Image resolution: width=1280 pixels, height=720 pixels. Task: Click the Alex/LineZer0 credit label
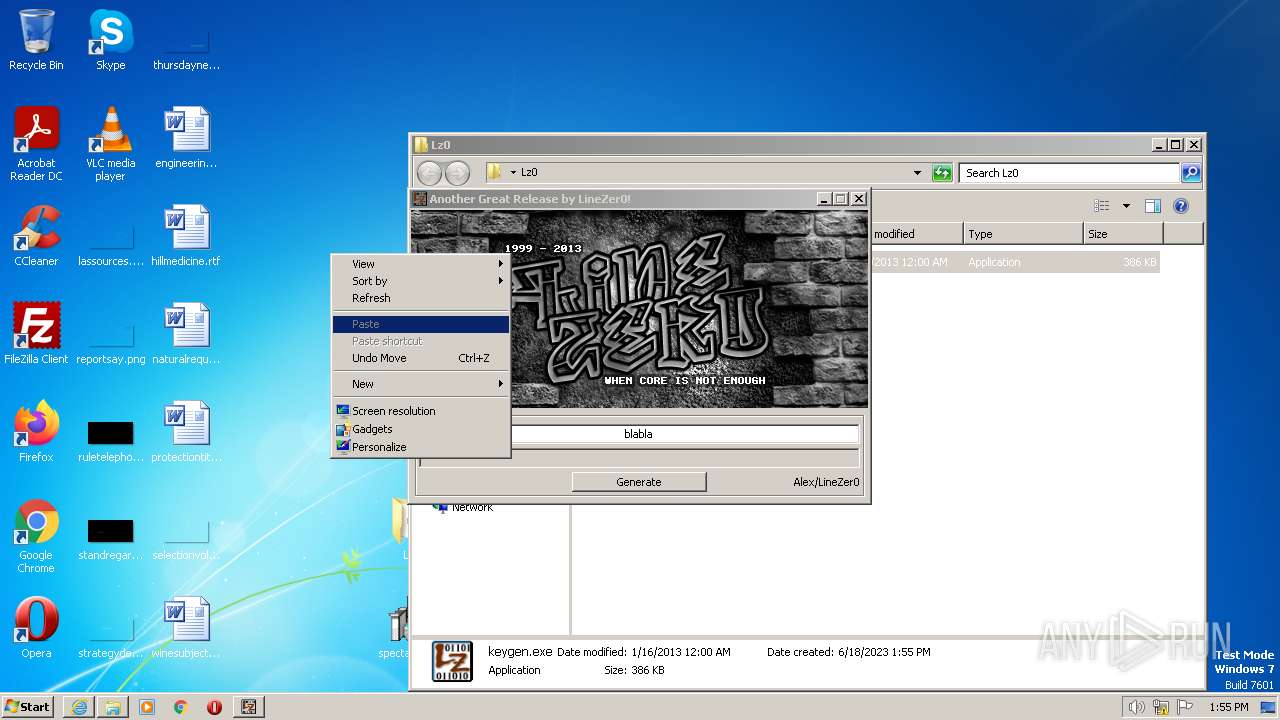[826, 482]
